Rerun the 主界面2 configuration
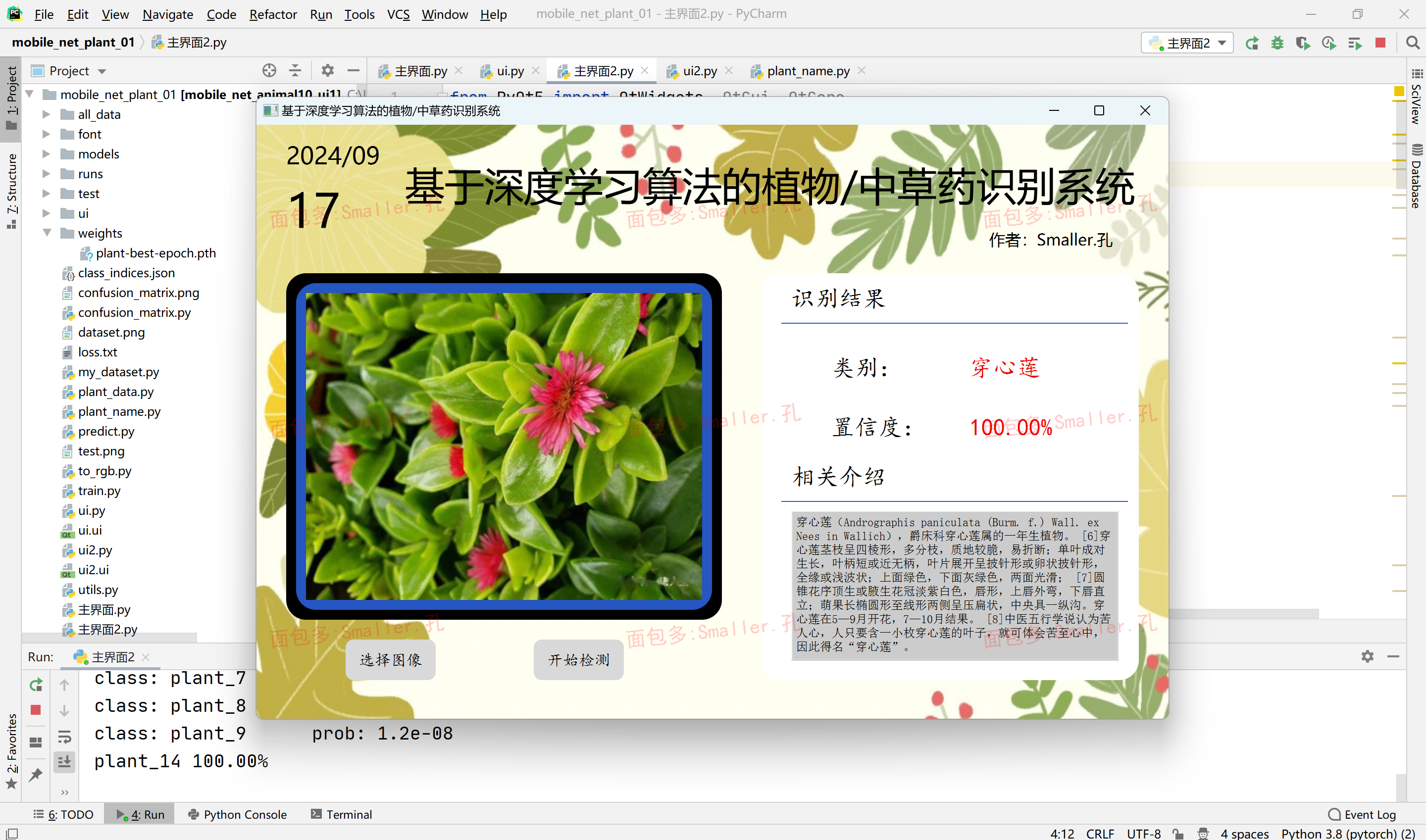The width and height of the screenshot is (1426, 840). 1252,43
